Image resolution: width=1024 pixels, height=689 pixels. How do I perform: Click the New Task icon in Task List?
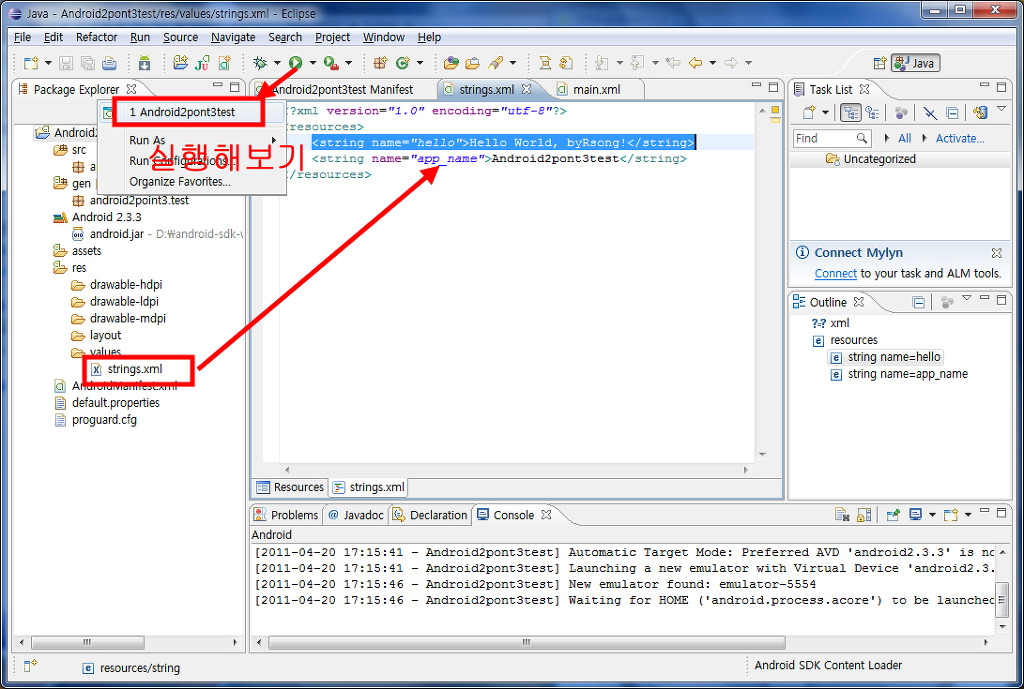(x=810, y=113)
